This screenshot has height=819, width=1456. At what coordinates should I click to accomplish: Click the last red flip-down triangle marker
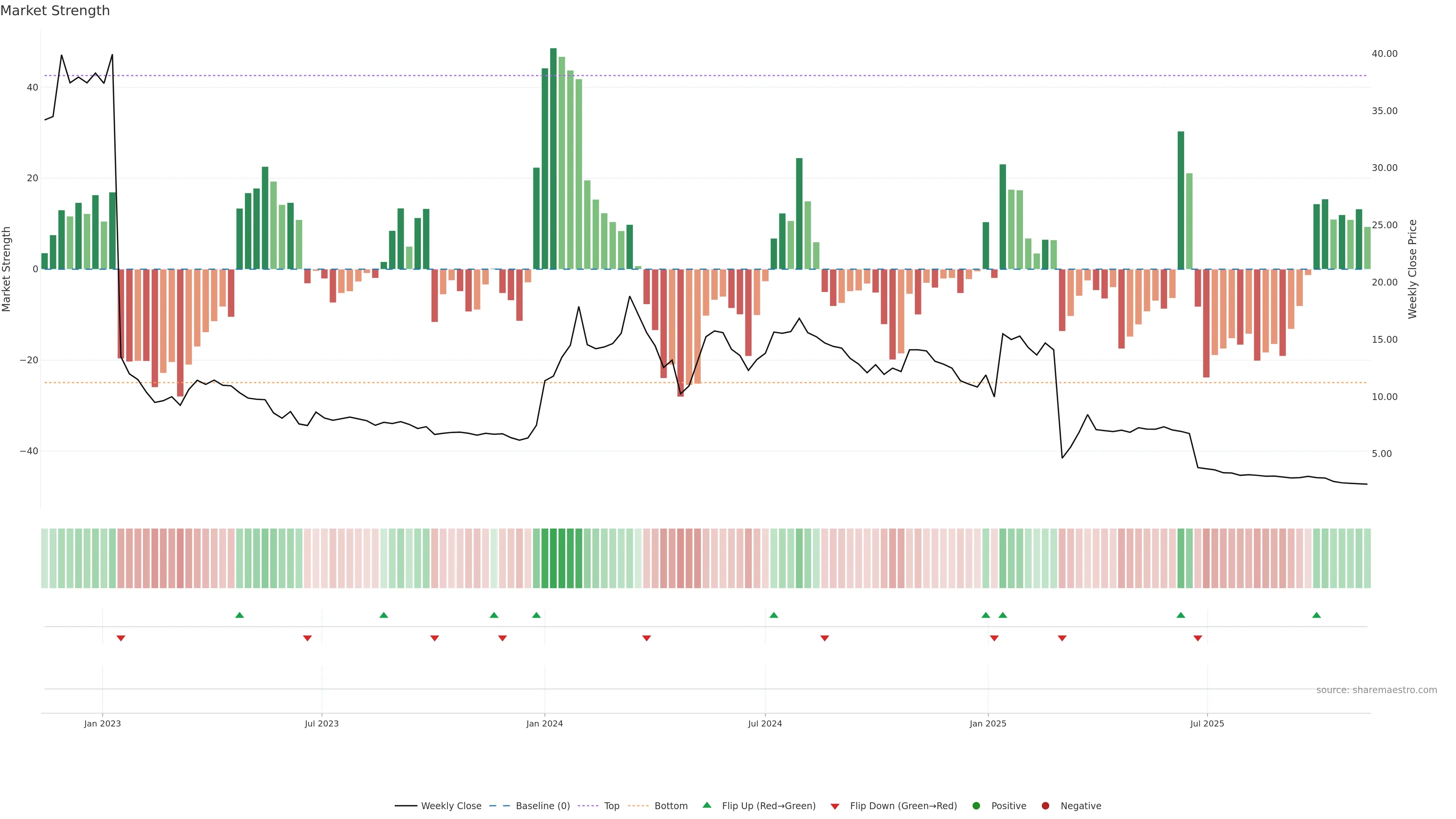(x=1198, y=638)
